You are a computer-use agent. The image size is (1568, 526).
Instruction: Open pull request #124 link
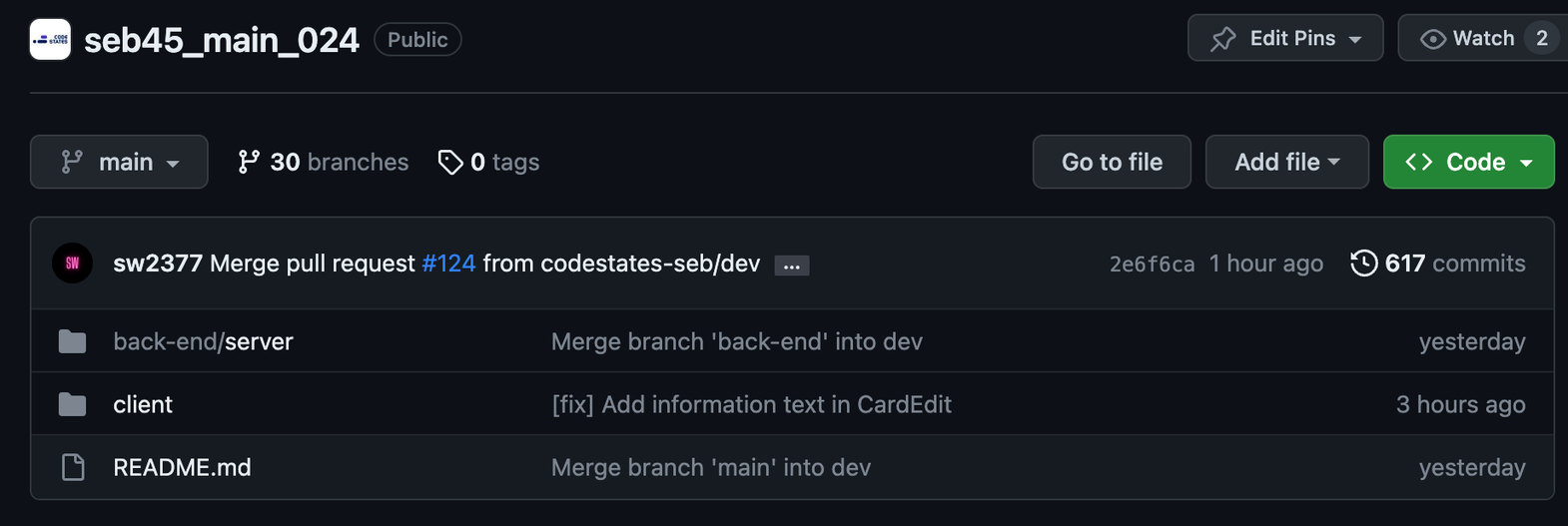(448, 263)
